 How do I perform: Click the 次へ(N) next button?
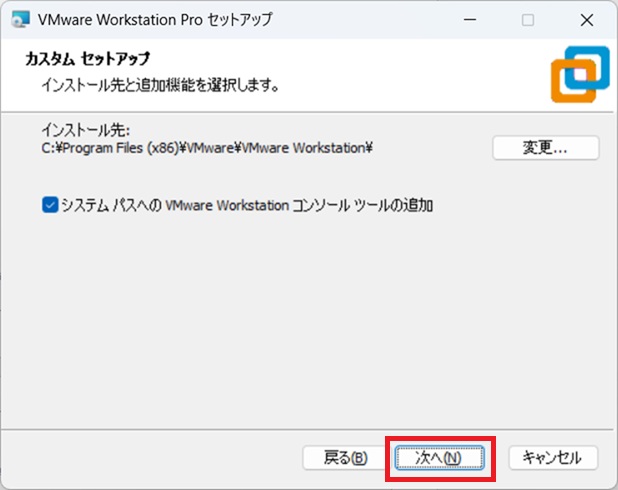(x=439, y=458)
